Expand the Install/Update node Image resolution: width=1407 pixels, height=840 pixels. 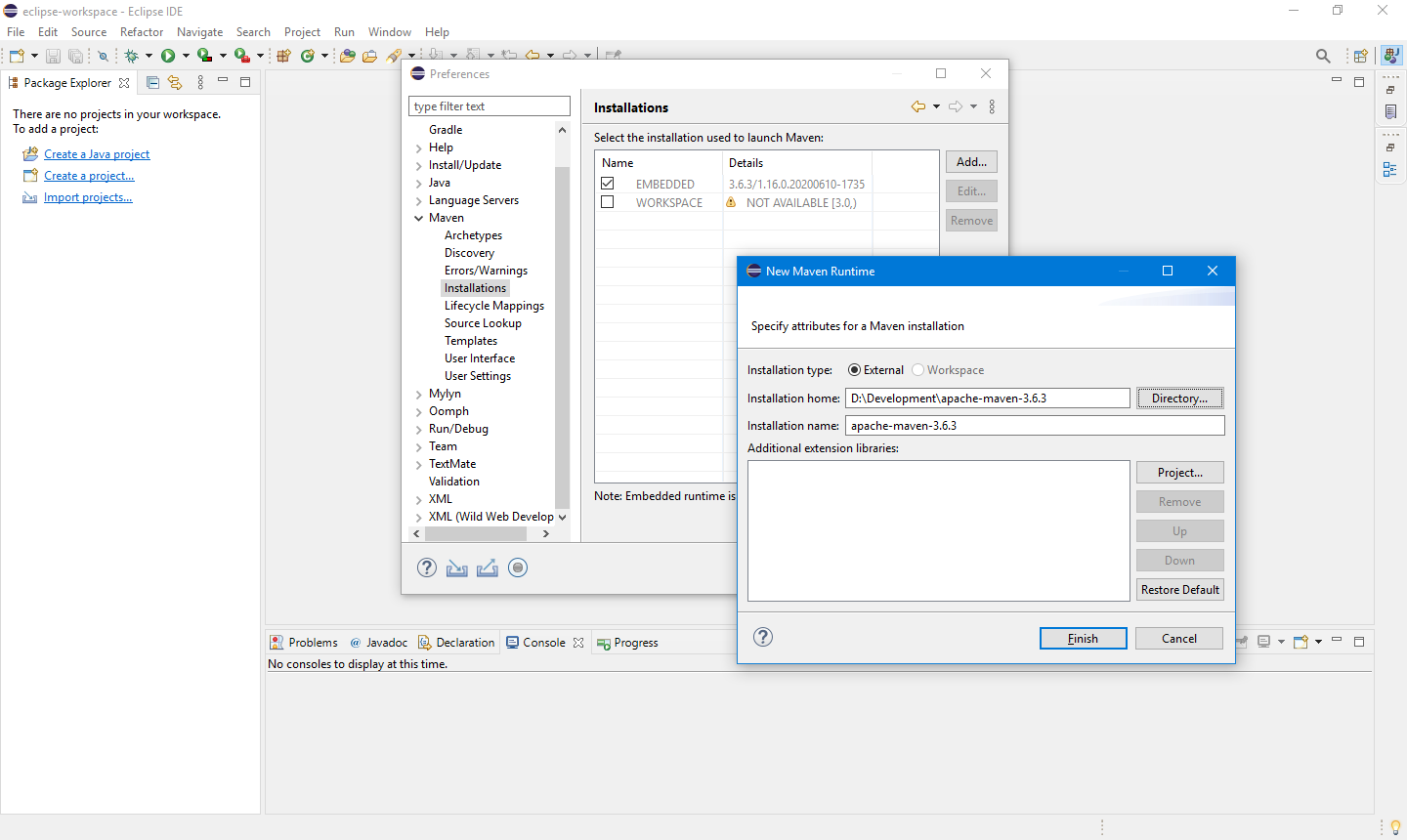click(x=419, y=165)
